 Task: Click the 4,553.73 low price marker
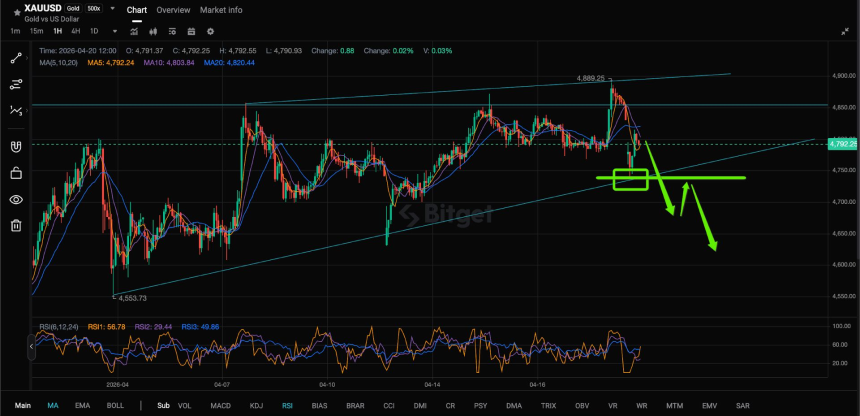click(x=133, y=298)
